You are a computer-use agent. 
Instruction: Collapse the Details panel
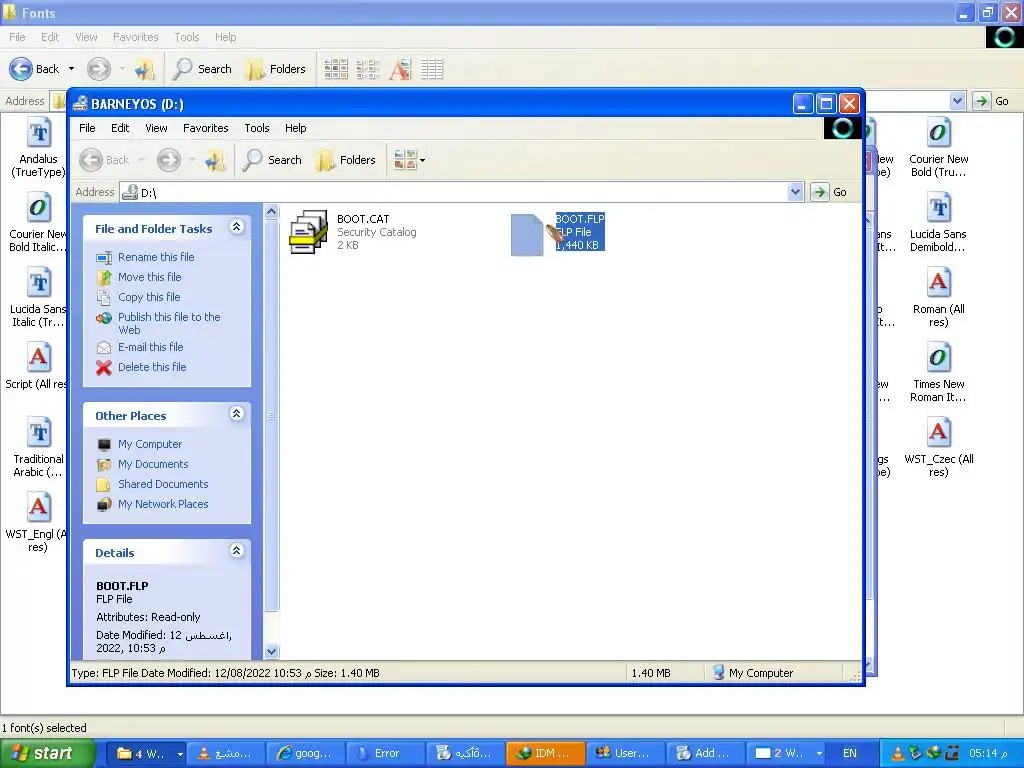[236, 551]
